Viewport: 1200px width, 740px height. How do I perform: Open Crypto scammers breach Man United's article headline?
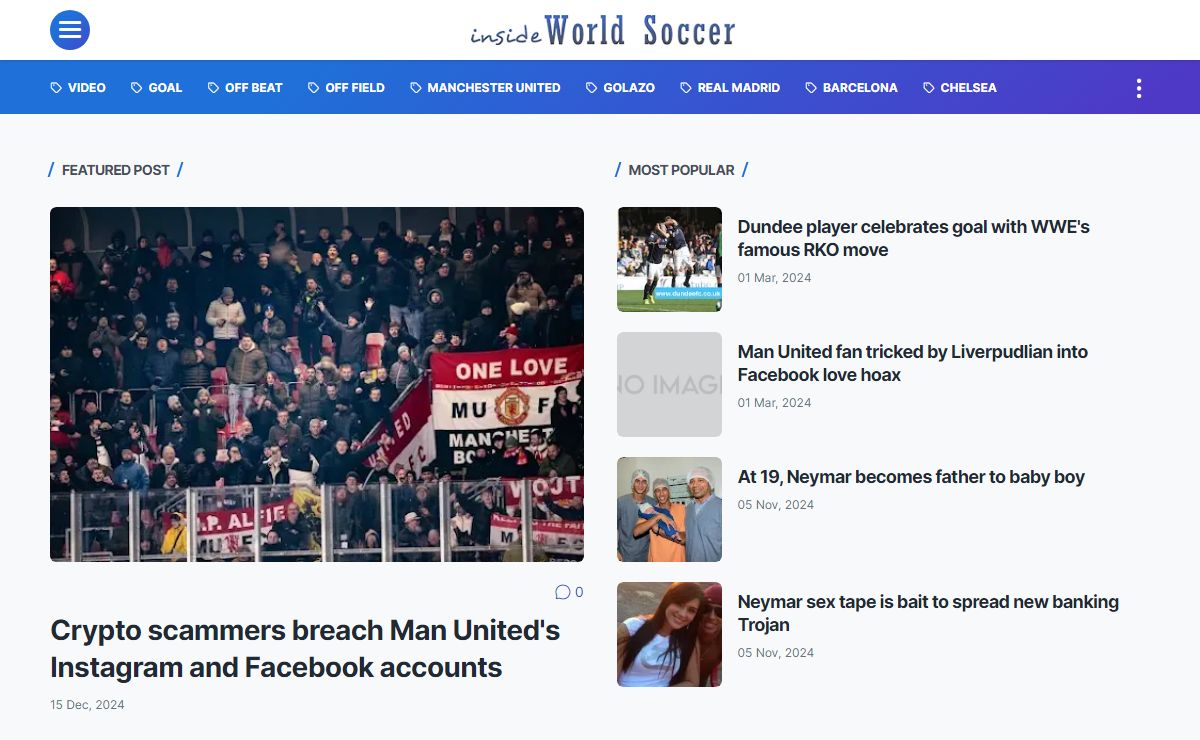coord(305,649)
